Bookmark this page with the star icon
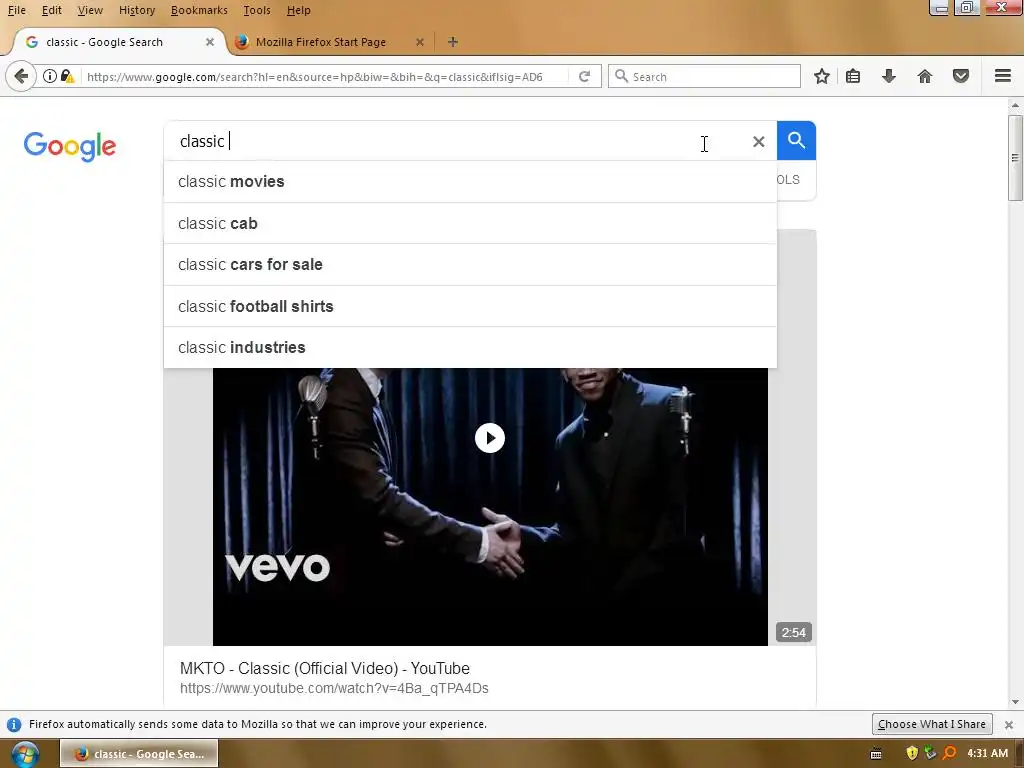The height and width of the screenshot is (768, 1024). pos(822,76)
